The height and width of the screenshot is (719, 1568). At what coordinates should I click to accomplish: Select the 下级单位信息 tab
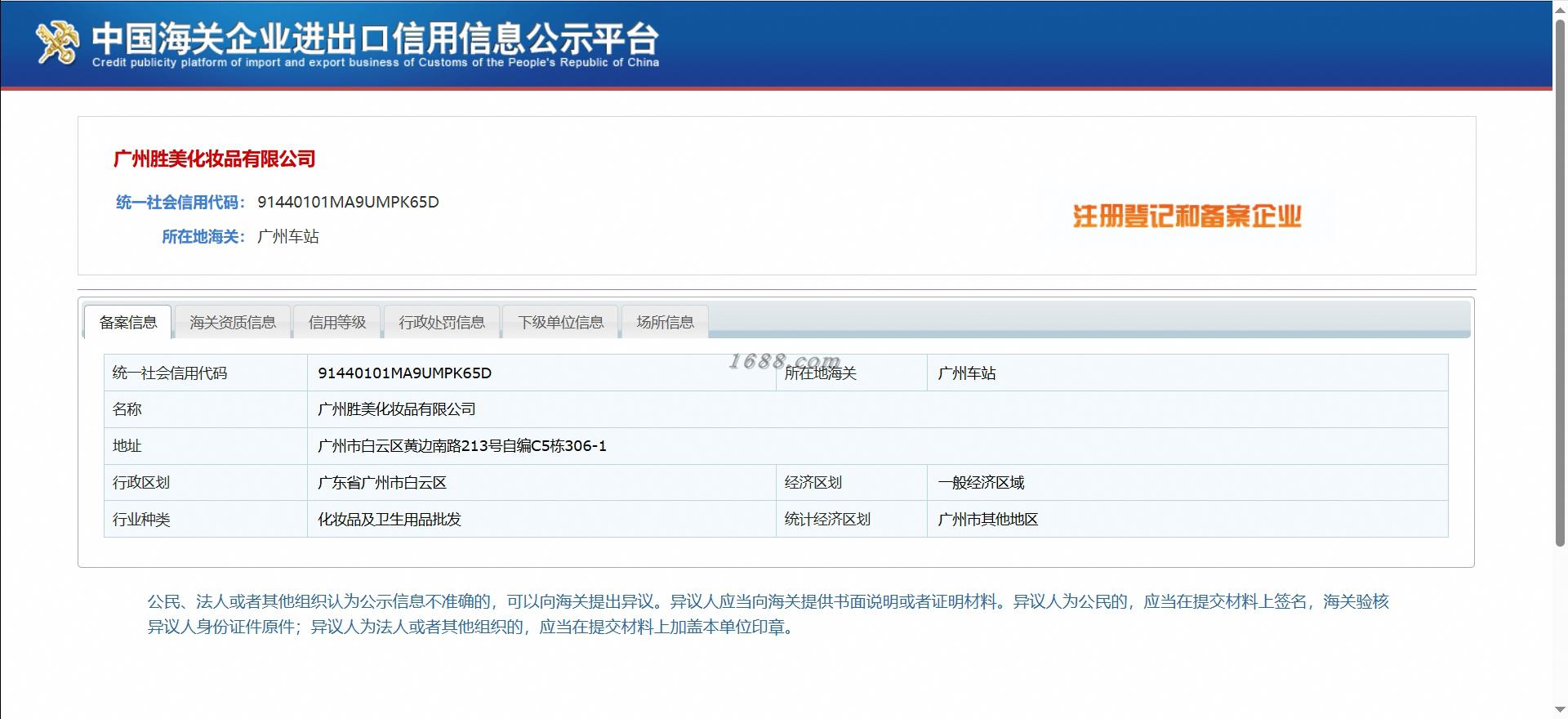click(561, 322)
